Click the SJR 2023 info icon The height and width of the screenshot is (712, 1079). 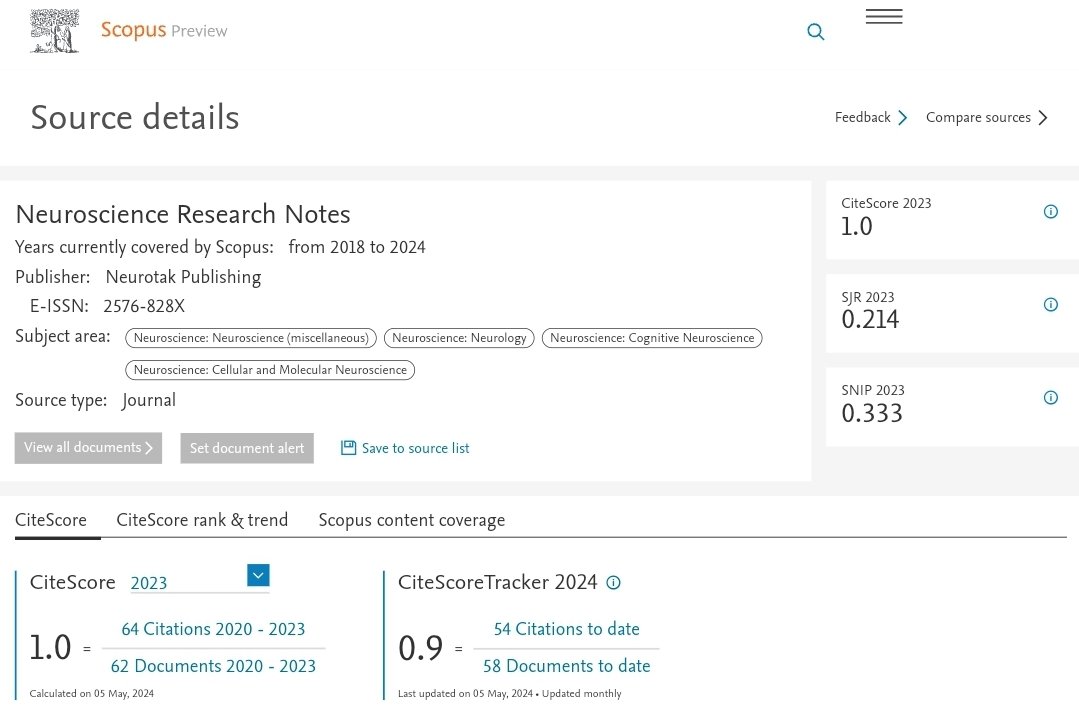coord(1050,304)
